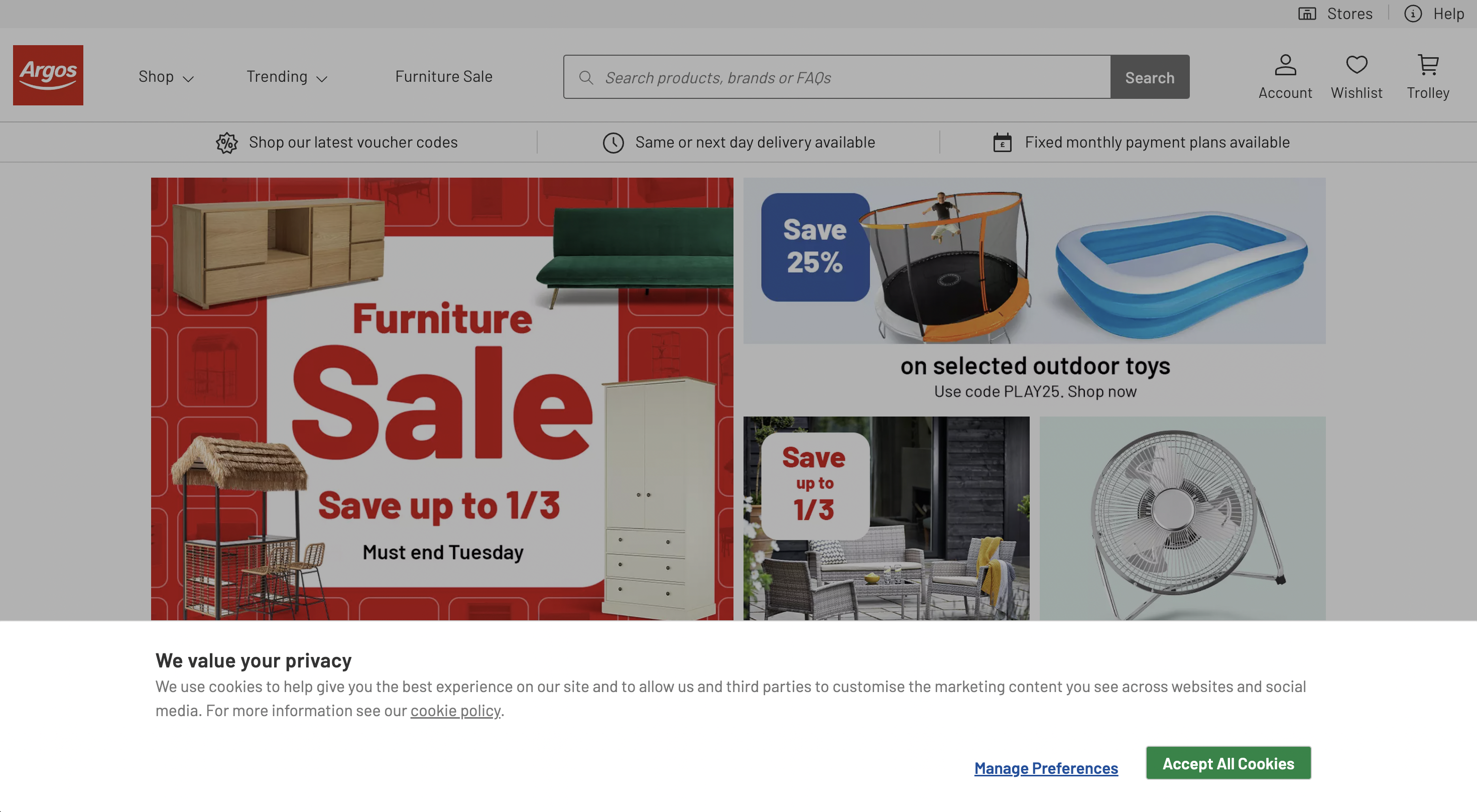1477x812 pixels.
Task: Open the Account icon
Action: [1285, 65]
